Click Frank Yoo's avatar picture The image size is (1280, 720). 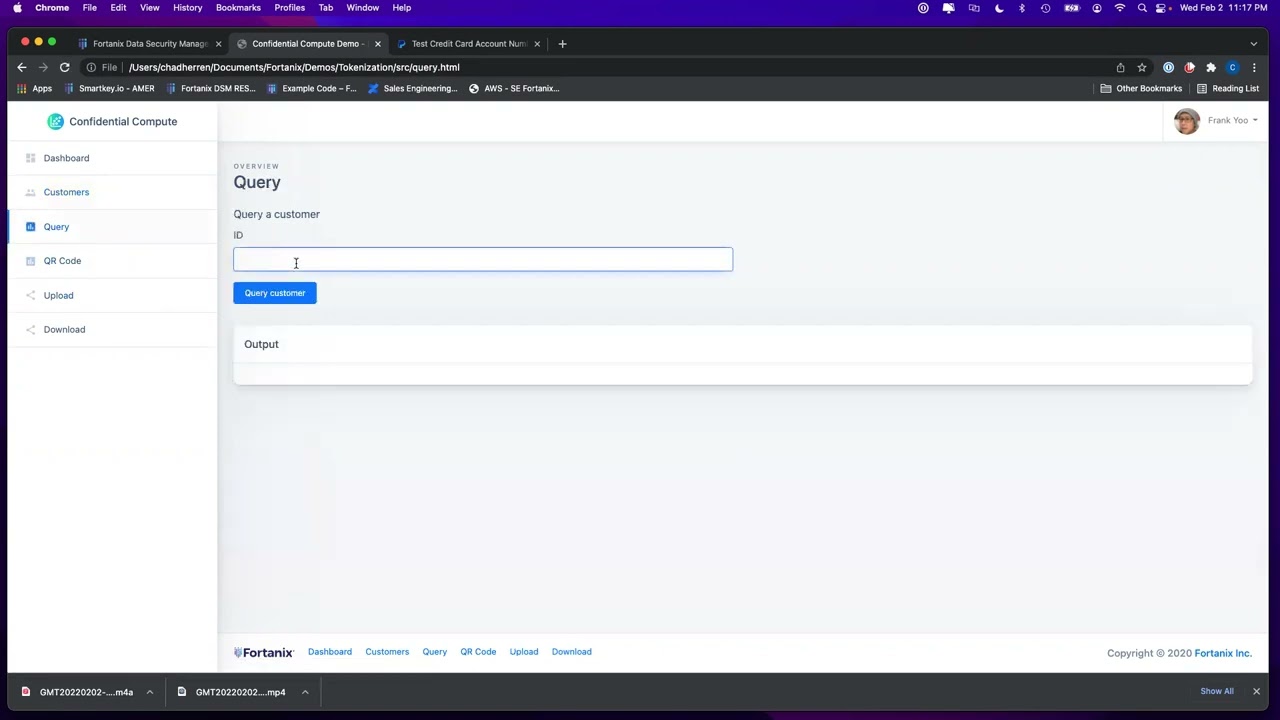click(x=1187, y=121)
